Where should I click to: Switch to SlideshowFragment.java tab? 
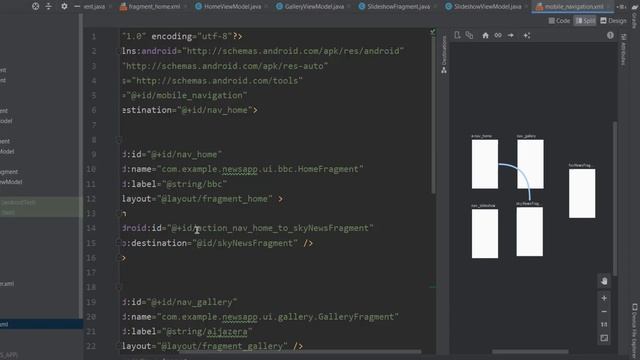click(395, 7)
